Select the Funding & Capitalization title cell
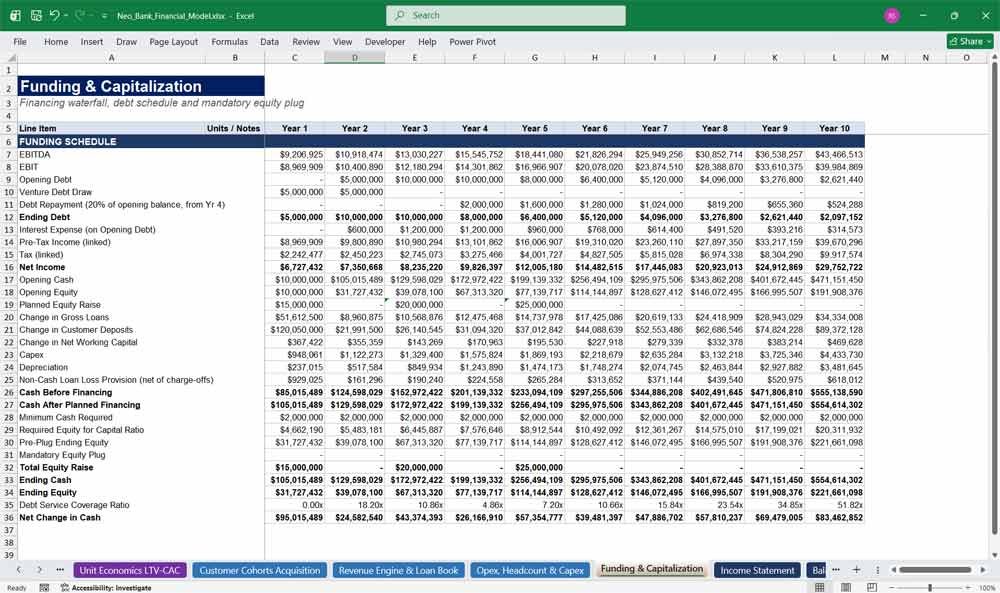The height and width of the screenshot is (593, 1000). click(x=141, y=86)
